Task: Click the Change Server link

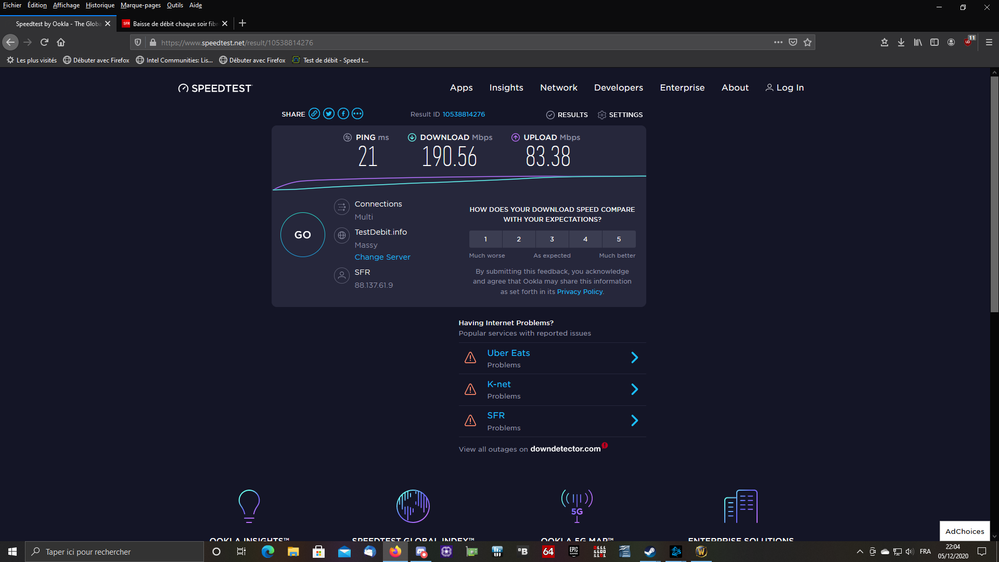Action: (x=382, y=257)
